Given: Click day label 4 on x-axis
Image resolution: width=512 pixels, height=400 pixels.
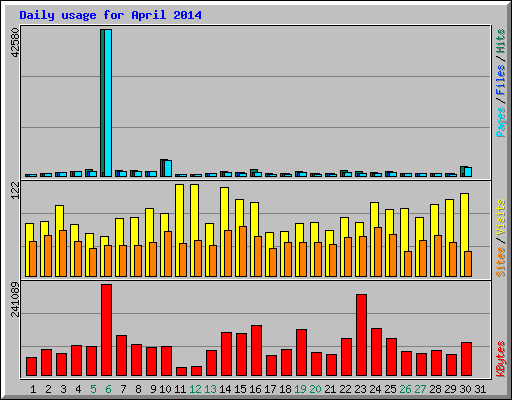Looking at the screenshot, I should click(x=78, y=389).
